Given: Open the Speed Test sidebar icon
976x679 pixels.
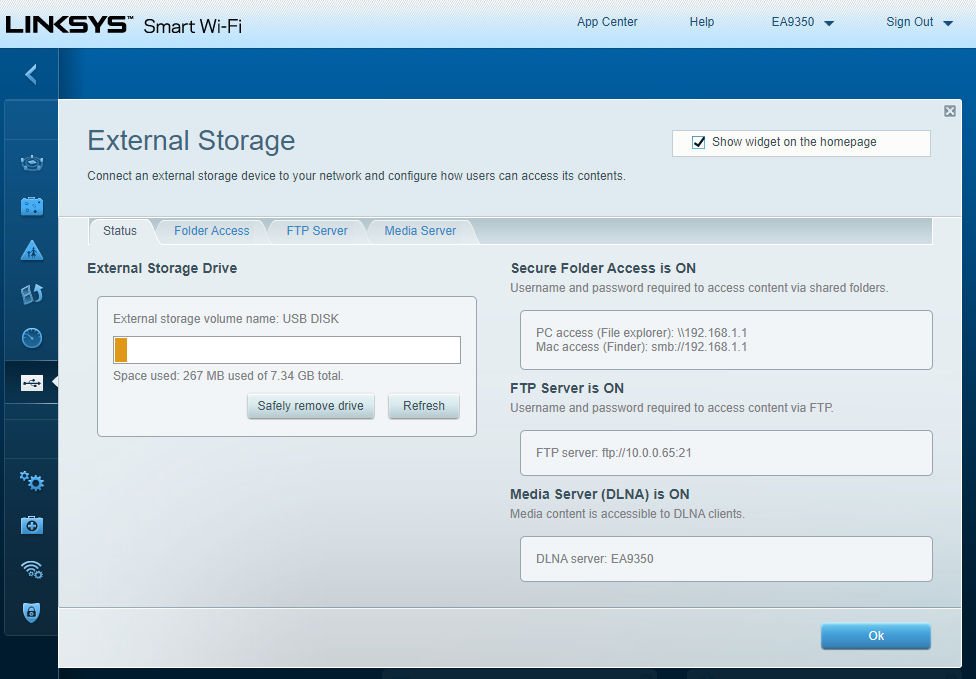Looking at the screenshot, I should tap(32, 337).
